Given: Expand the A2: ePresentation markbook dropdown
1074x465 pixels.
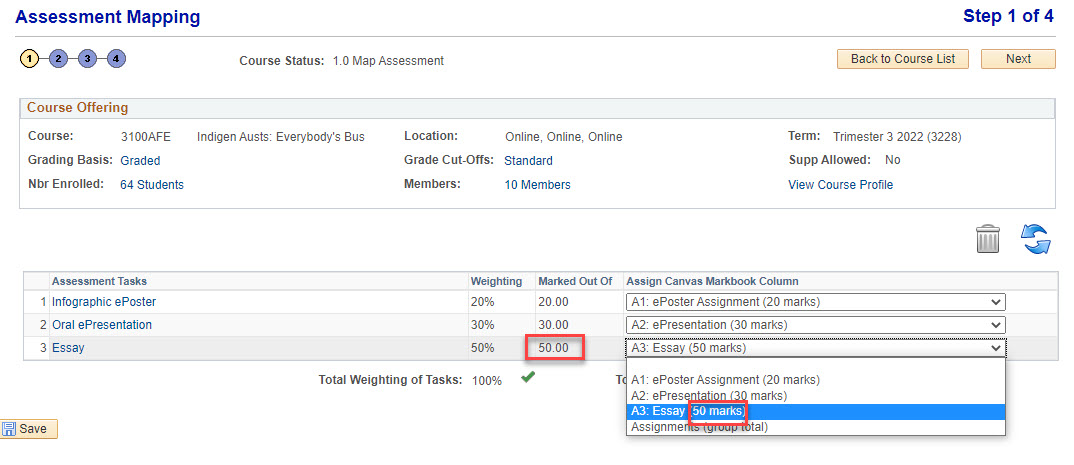Looking at the screenshot, I should point(815,325).
